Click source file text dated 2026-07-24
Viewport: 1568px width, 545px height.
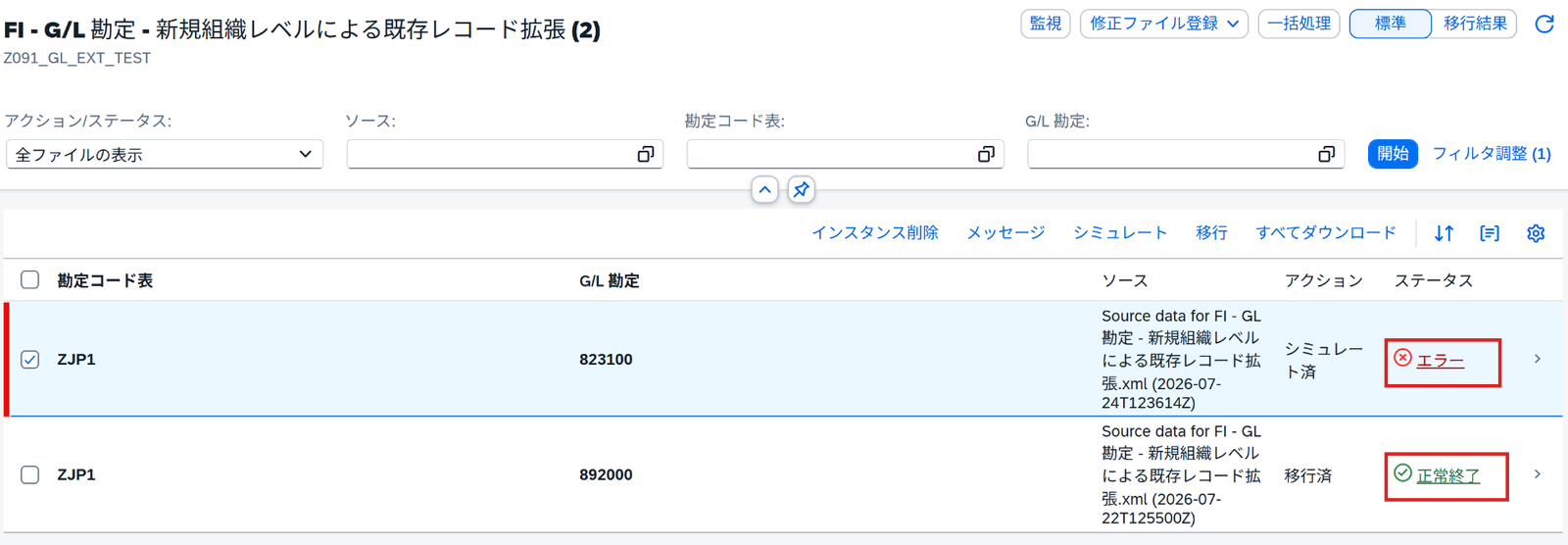(1182, 359)
